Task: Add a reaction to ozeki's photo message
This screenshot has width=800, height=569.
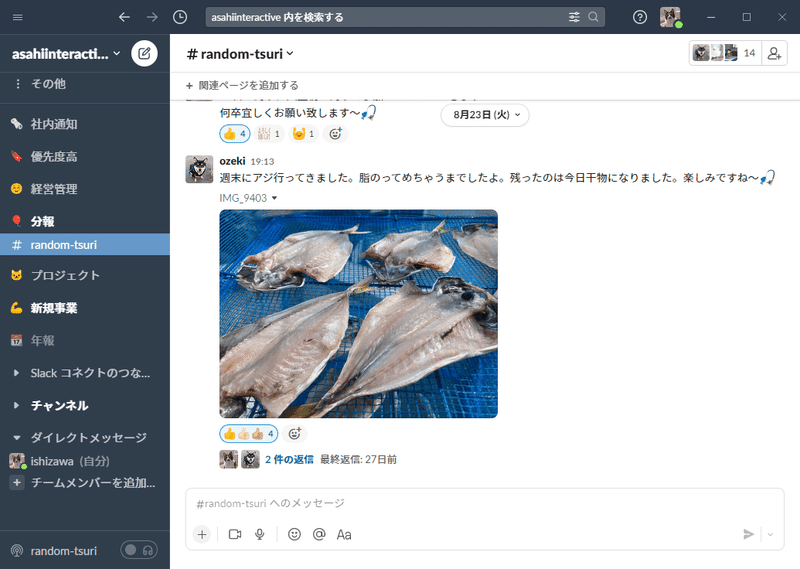Action: point(294,434)
